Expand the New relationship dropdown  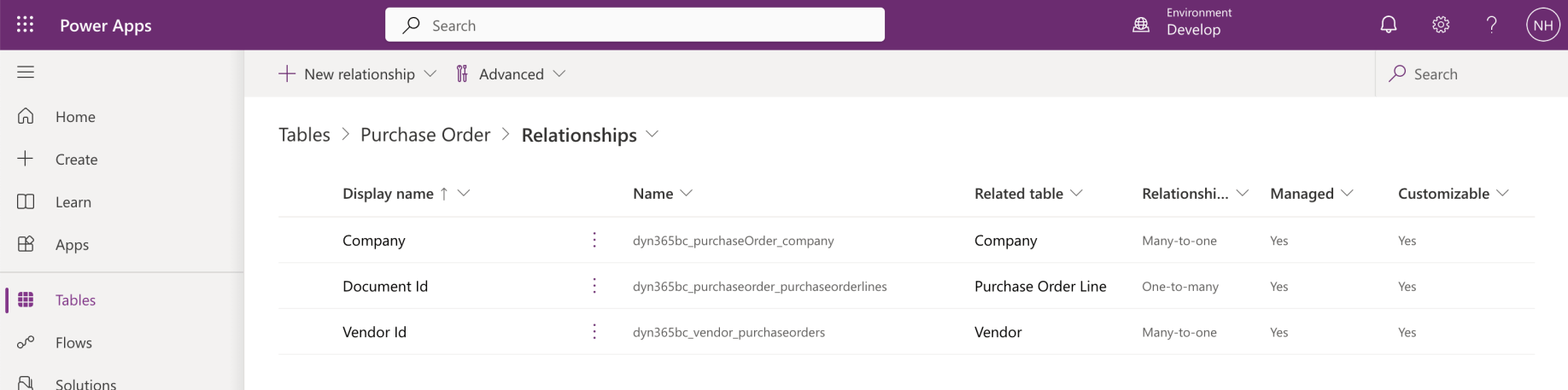coord(430,74)
